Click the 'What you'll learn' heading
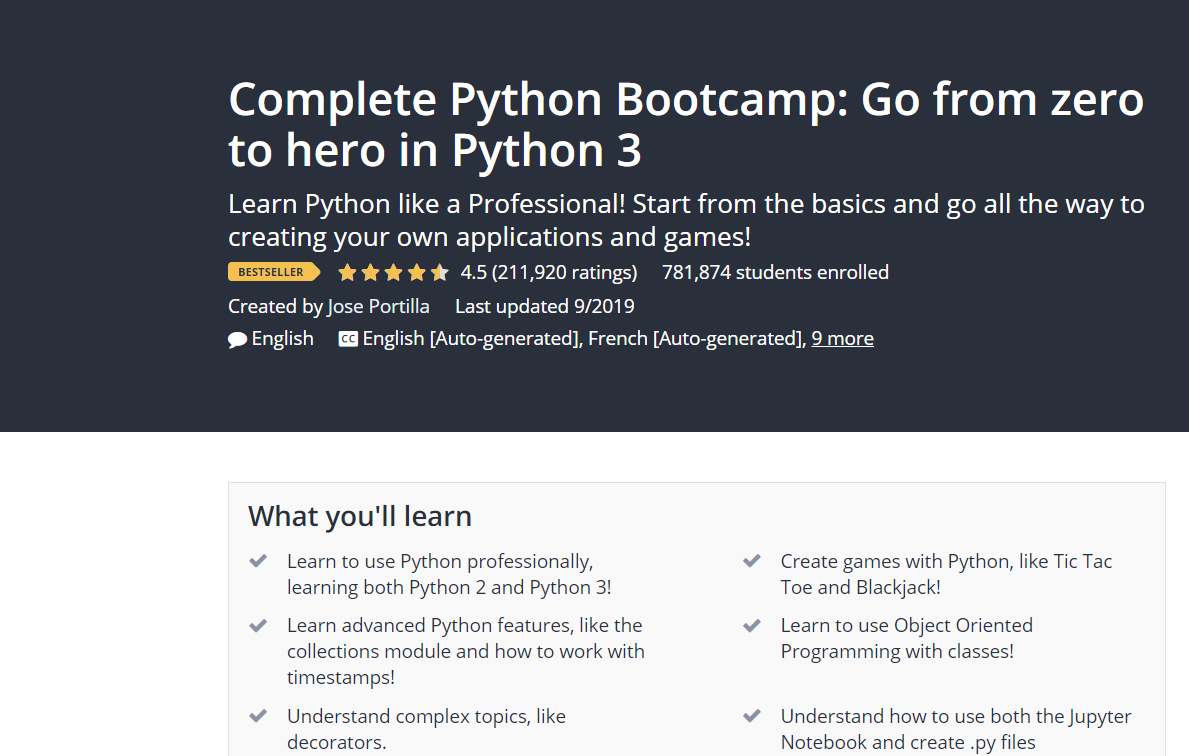This screenshot has height=756, width=1189. pyautogui.click(x=359, y=516)
